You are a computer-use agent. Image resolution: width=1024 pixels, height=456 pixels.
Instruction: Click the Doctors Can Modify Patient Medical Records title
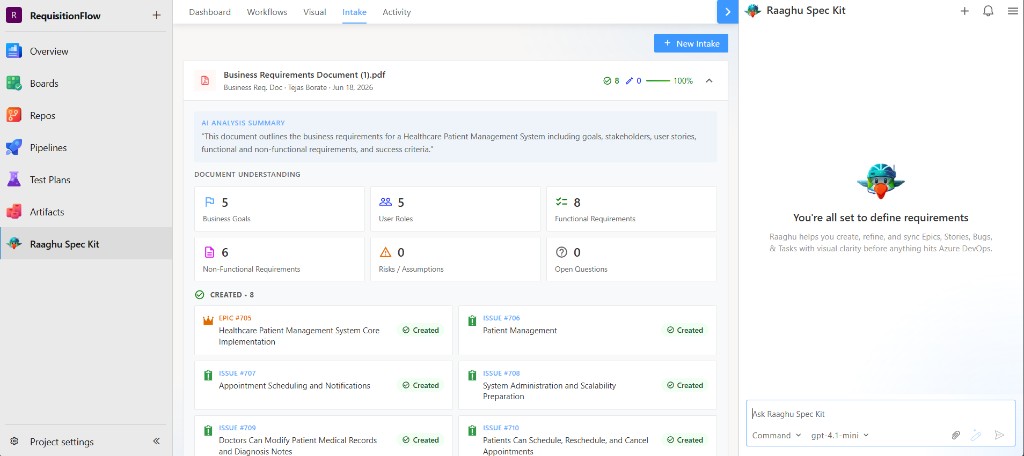[298, 446]
